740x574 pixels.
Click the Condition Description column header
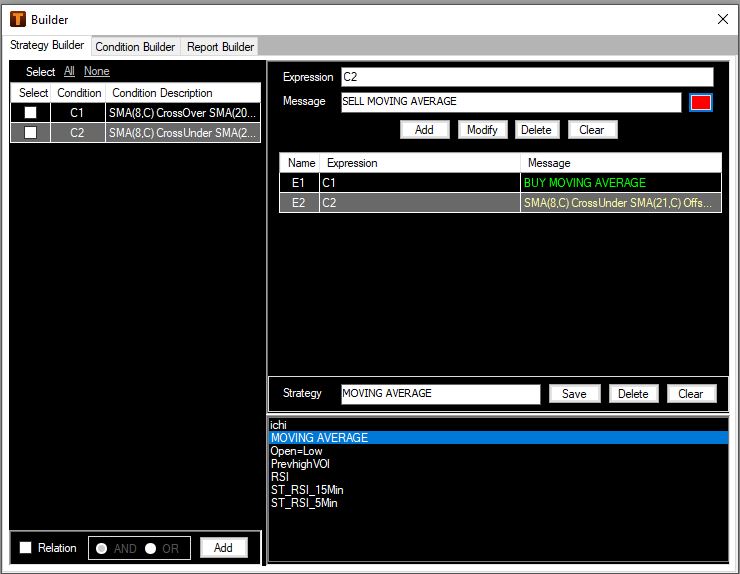click(x=183, y=93)
